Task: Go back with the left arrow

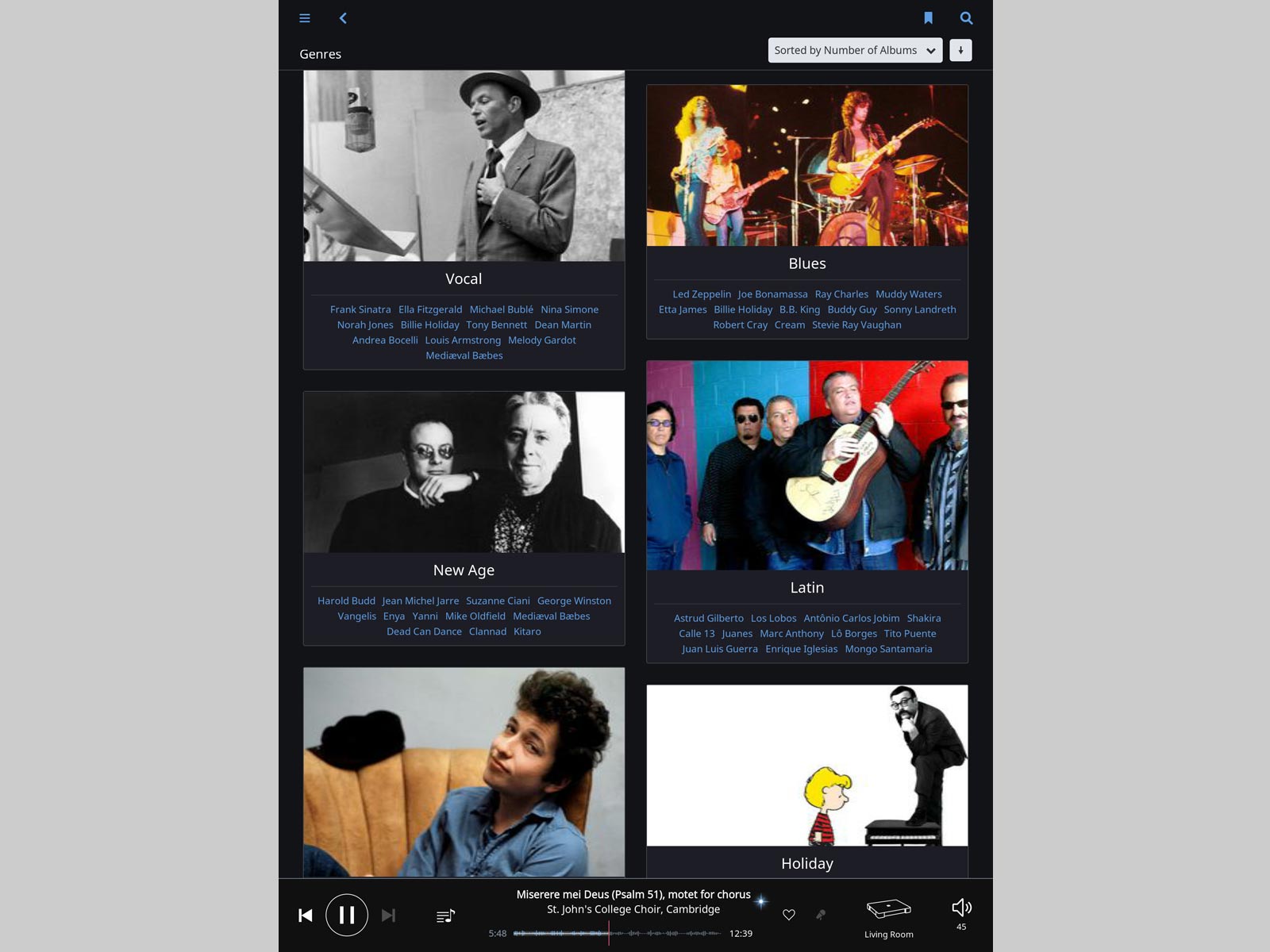Action: pyautogui.click(x=343, y=18)
